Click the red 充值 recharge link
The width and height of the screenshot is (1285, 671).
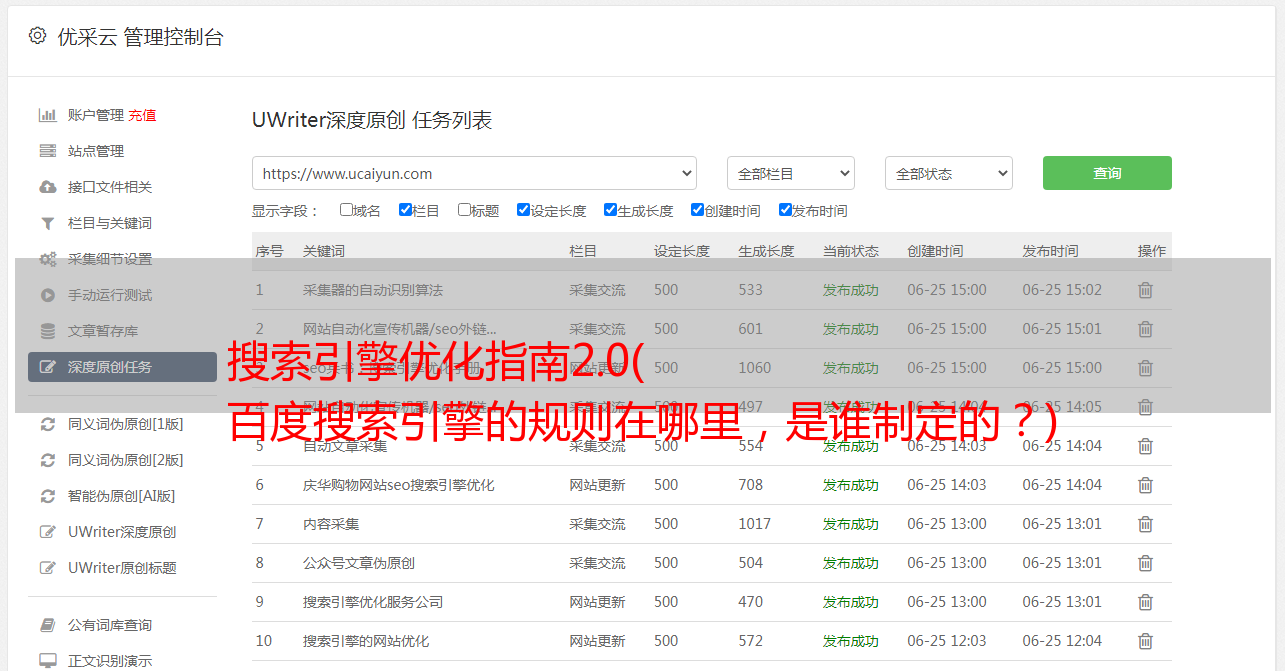pyautogui.click(x=142, y=115)
